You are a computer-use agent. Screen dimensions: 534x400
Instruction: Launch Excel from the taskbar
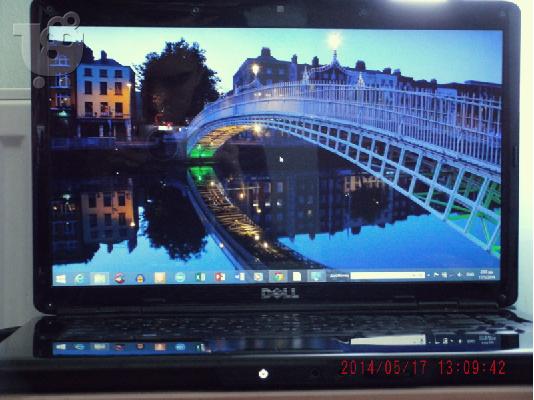pos(200,277)
